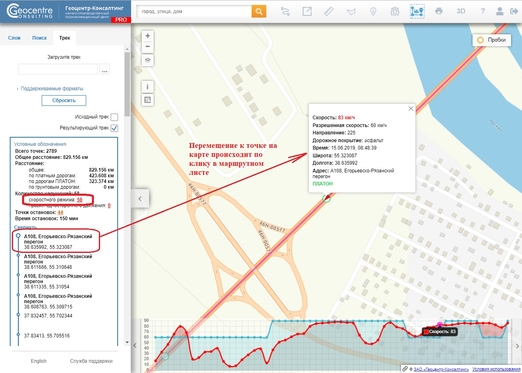Click Условные обозначения heading
The image size is (522, 373).
pyautogui.click(x=40, y=144)
